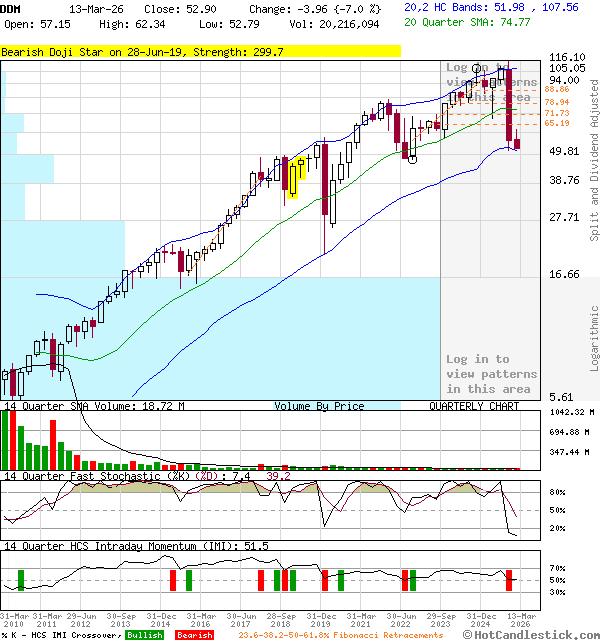This screenshot has height=640, width=600.
Task: Select the yellow-highlighted doji star candle
Action: (x=293, y=177)
